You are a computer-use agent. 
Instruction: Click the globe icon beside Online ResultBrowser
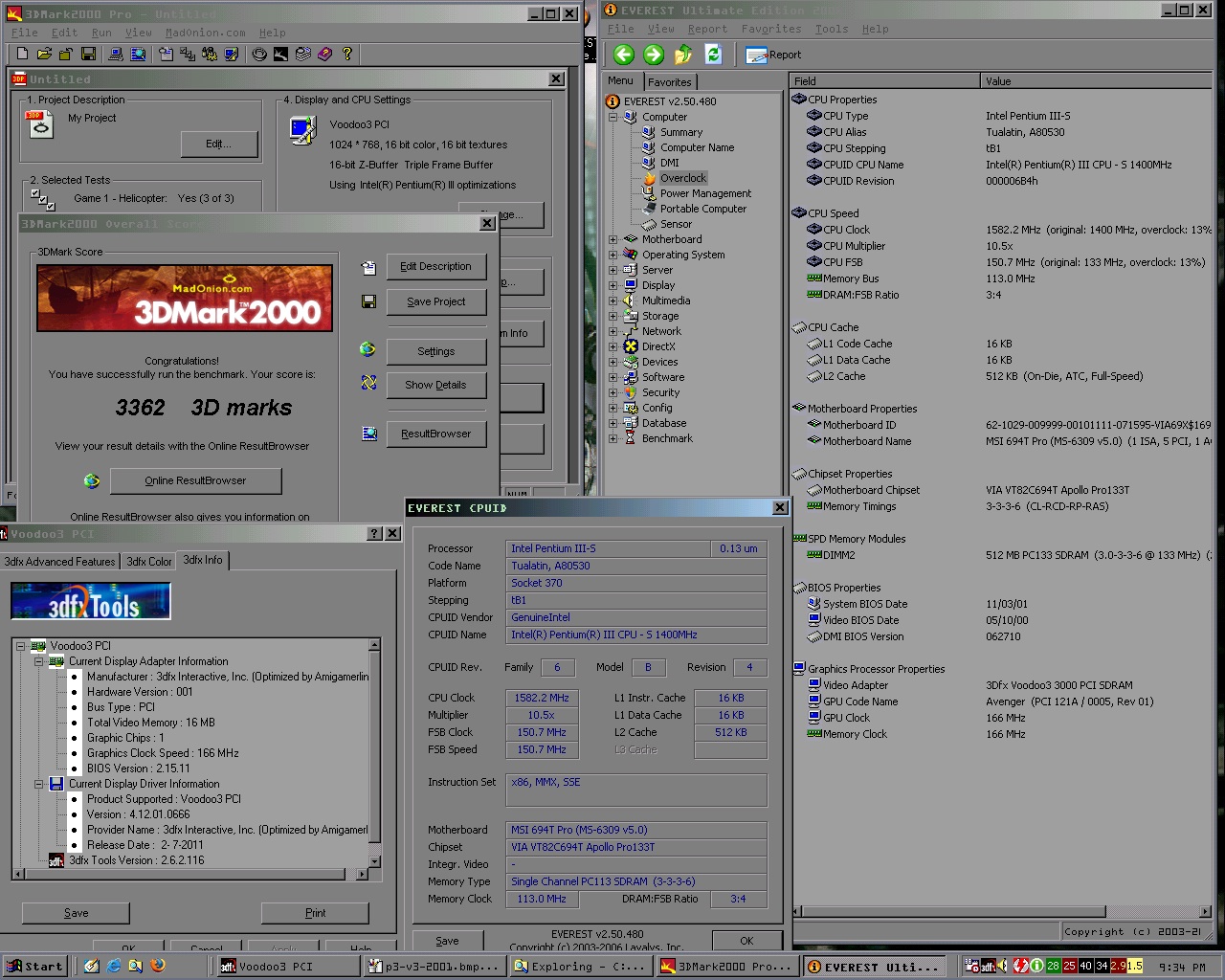[92, 480]
